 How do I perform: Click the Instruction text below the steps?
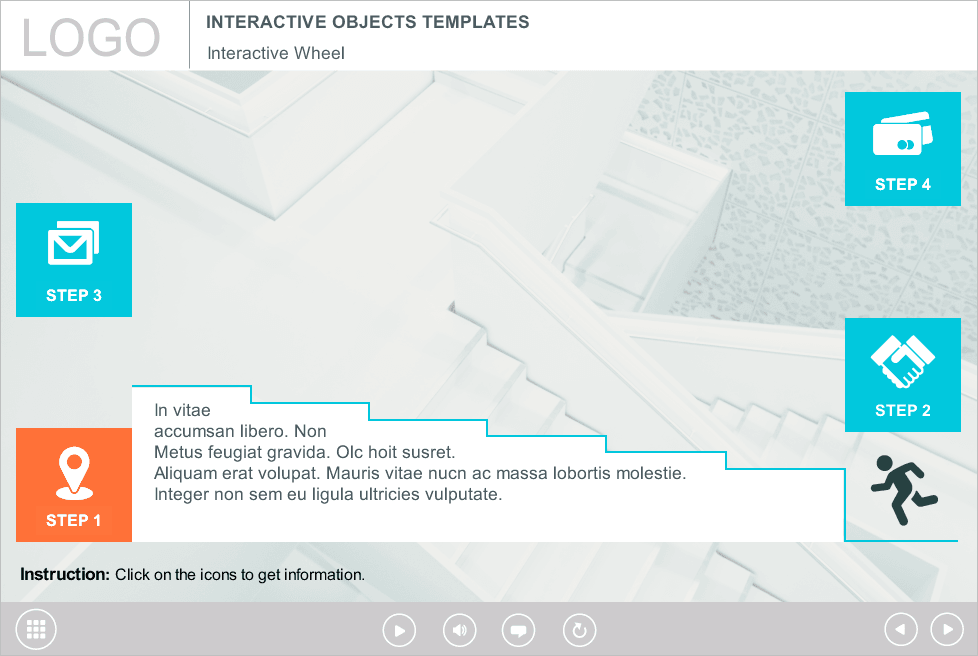192,575
